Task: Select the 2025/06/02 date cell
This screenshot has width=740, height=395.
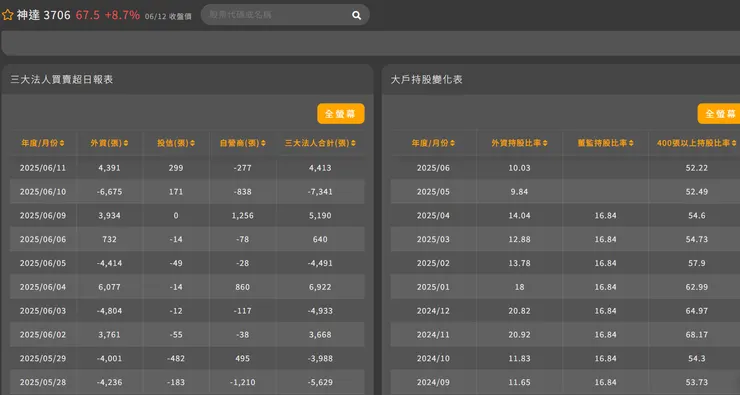Action: [43, 335]
